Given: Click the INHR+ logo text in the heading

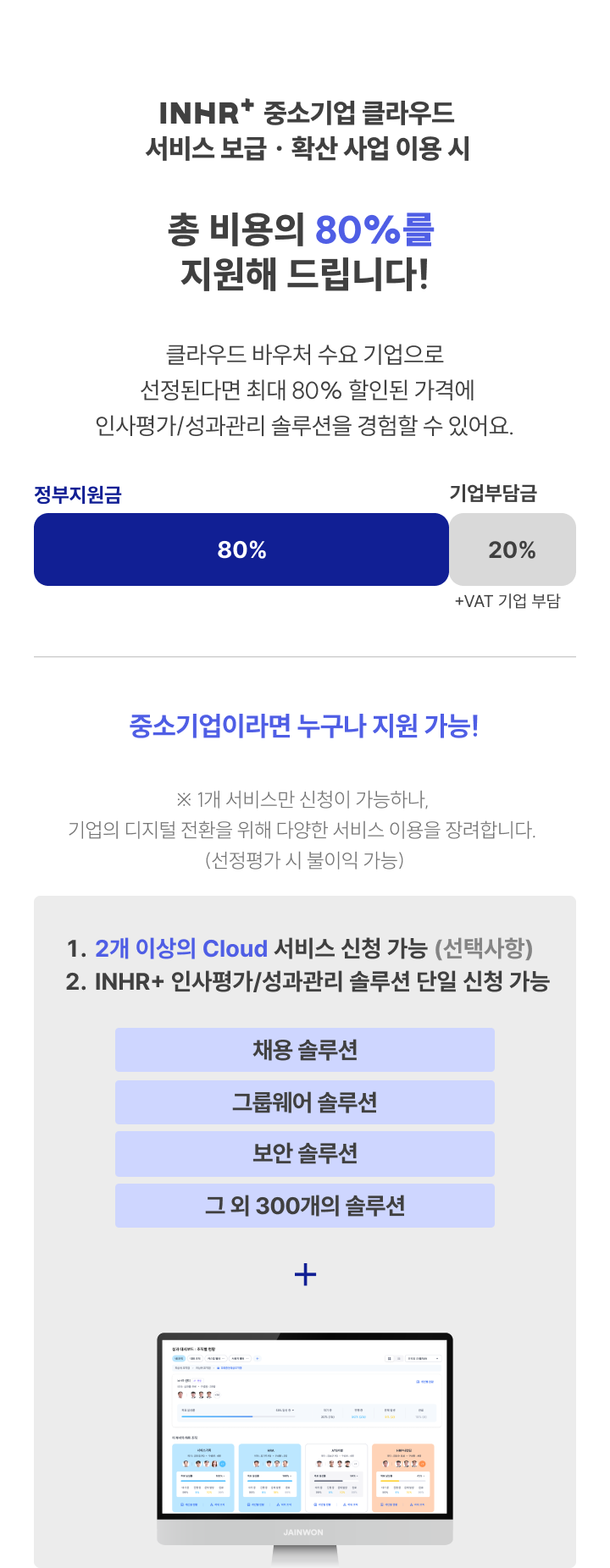Looking at the screenshot, I should (207, 112).
